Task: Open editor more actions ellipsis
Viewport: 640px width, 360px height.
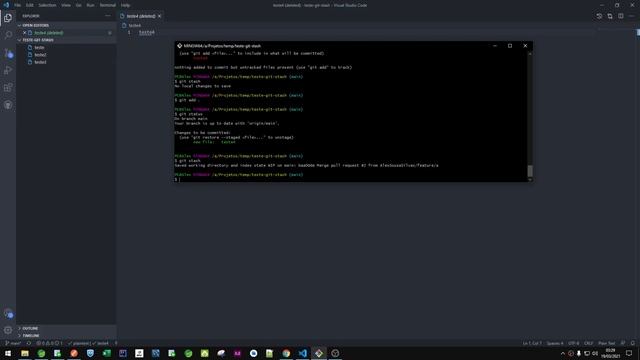Action: coord(631,16)
